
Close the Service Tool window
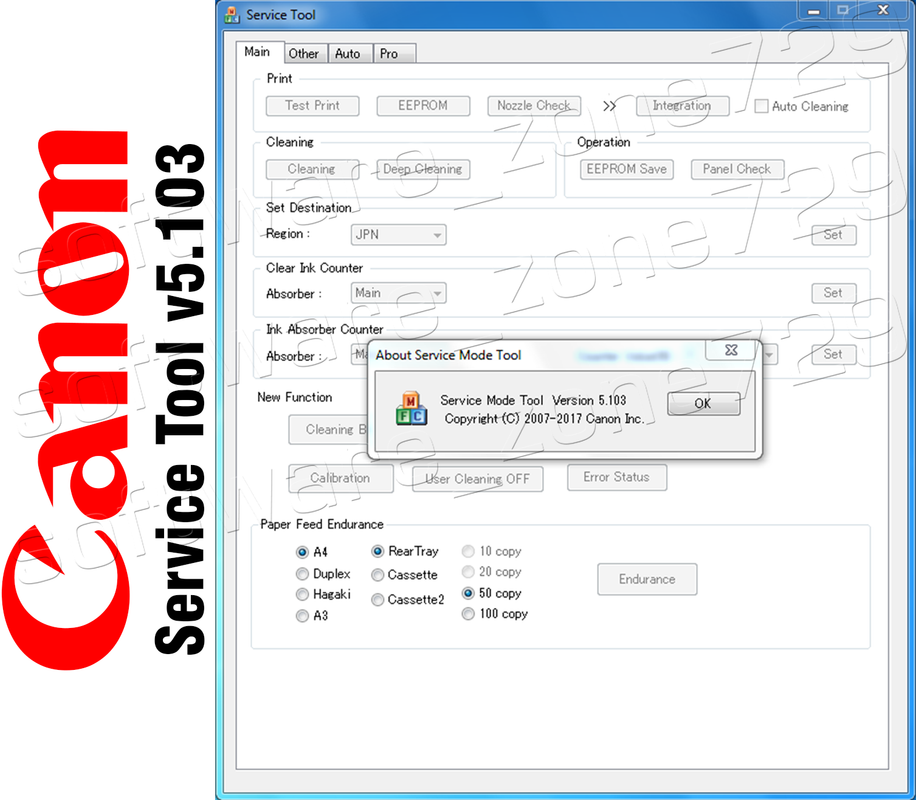tap(883, 10)
